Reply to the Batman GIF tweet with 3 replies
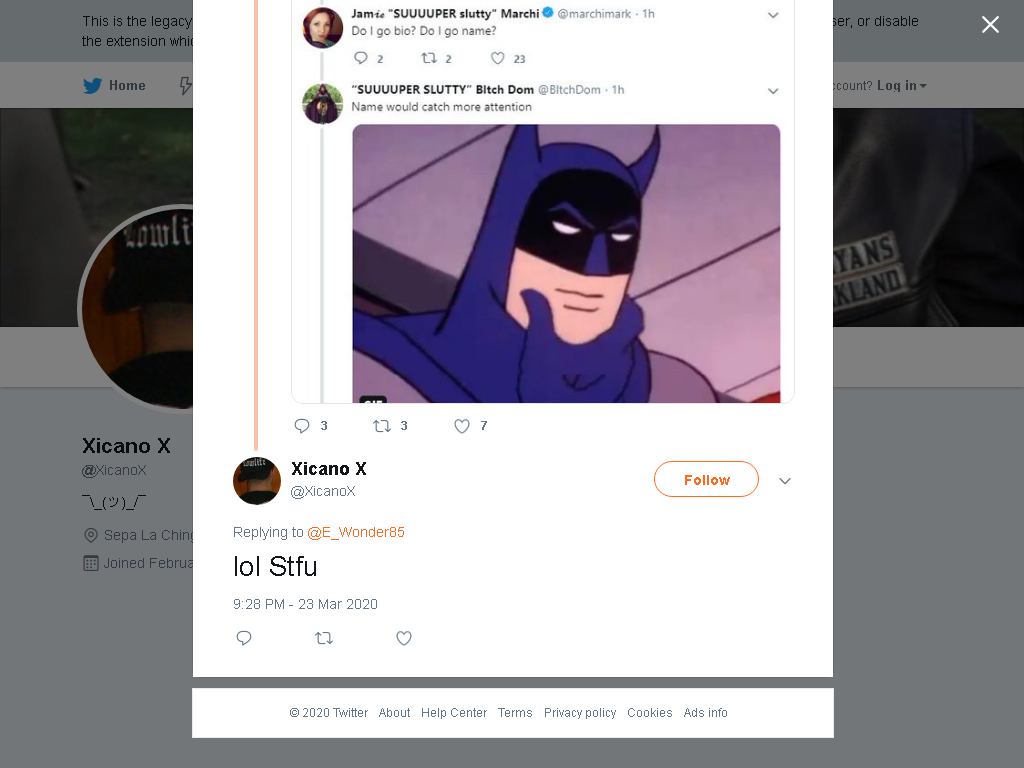The height and width of the screenshot is (768, 1024). tap(302, 426)
